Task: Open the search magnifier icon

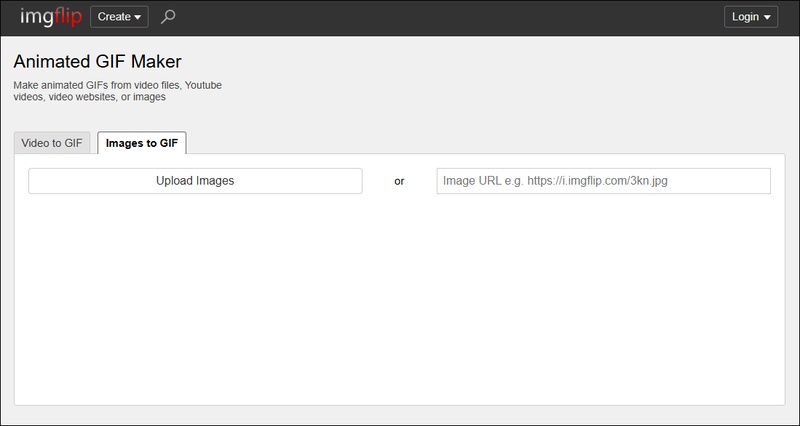Action: [x=168, y=17]
